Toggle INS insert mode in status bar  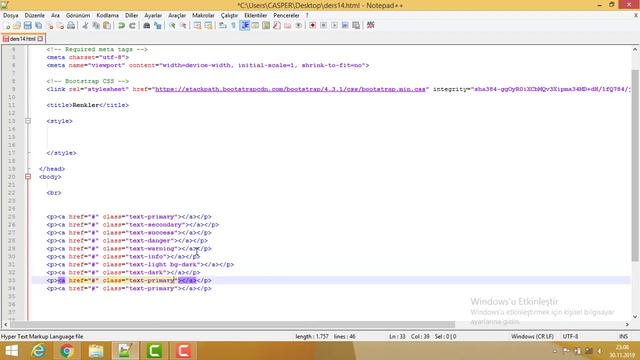coord(623,336)
